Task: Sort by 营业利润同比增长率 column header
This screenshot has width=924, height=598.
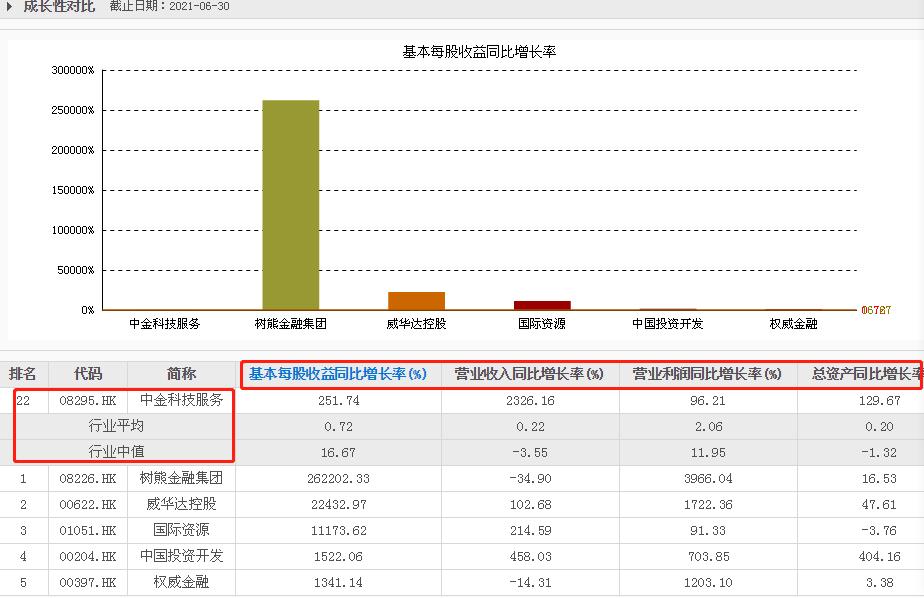Action: click(707, 375)
